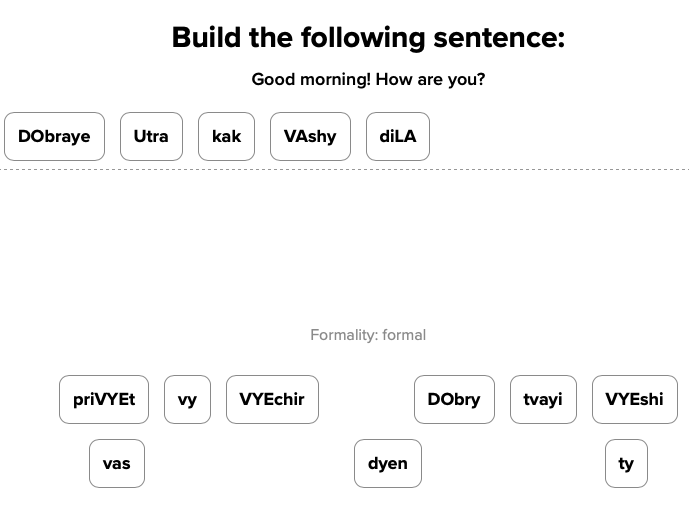Click the dashed answer line separator
This screenshot has width=689, height=511.
point(344,170)
